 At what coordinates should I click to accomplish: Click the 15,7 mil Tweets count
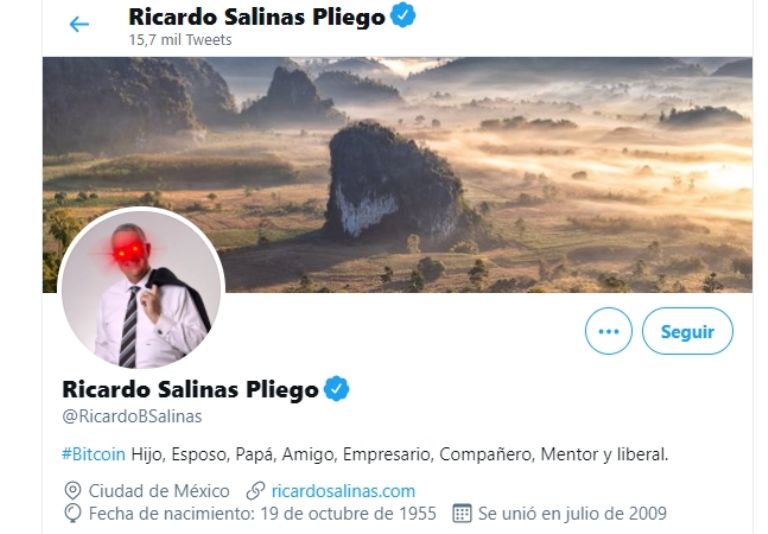(180, 40)
